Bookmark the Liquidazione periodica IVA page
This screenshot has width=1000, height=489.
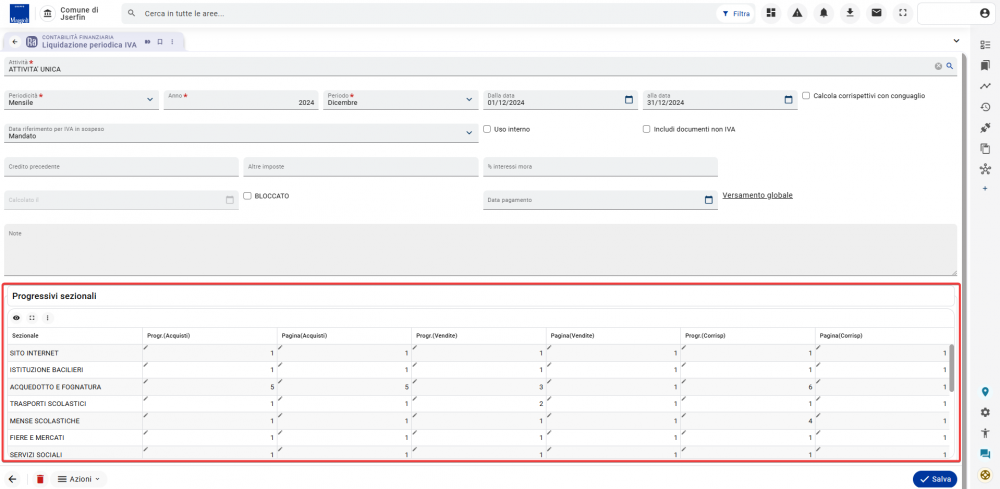click(x=160, y=41)
